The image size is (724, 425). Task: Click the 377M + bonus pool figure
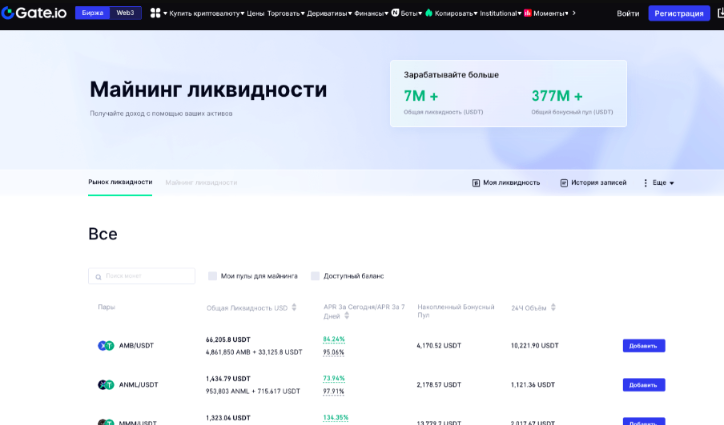tap(557, 96)
